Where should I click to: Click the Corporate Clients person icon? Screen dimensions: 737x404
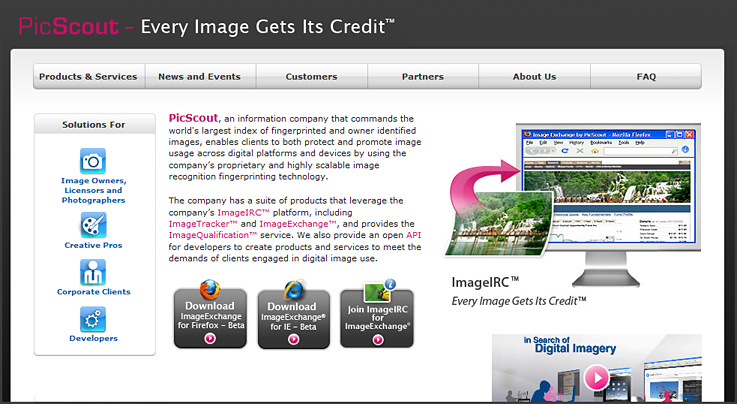click(x=93, y=272)
